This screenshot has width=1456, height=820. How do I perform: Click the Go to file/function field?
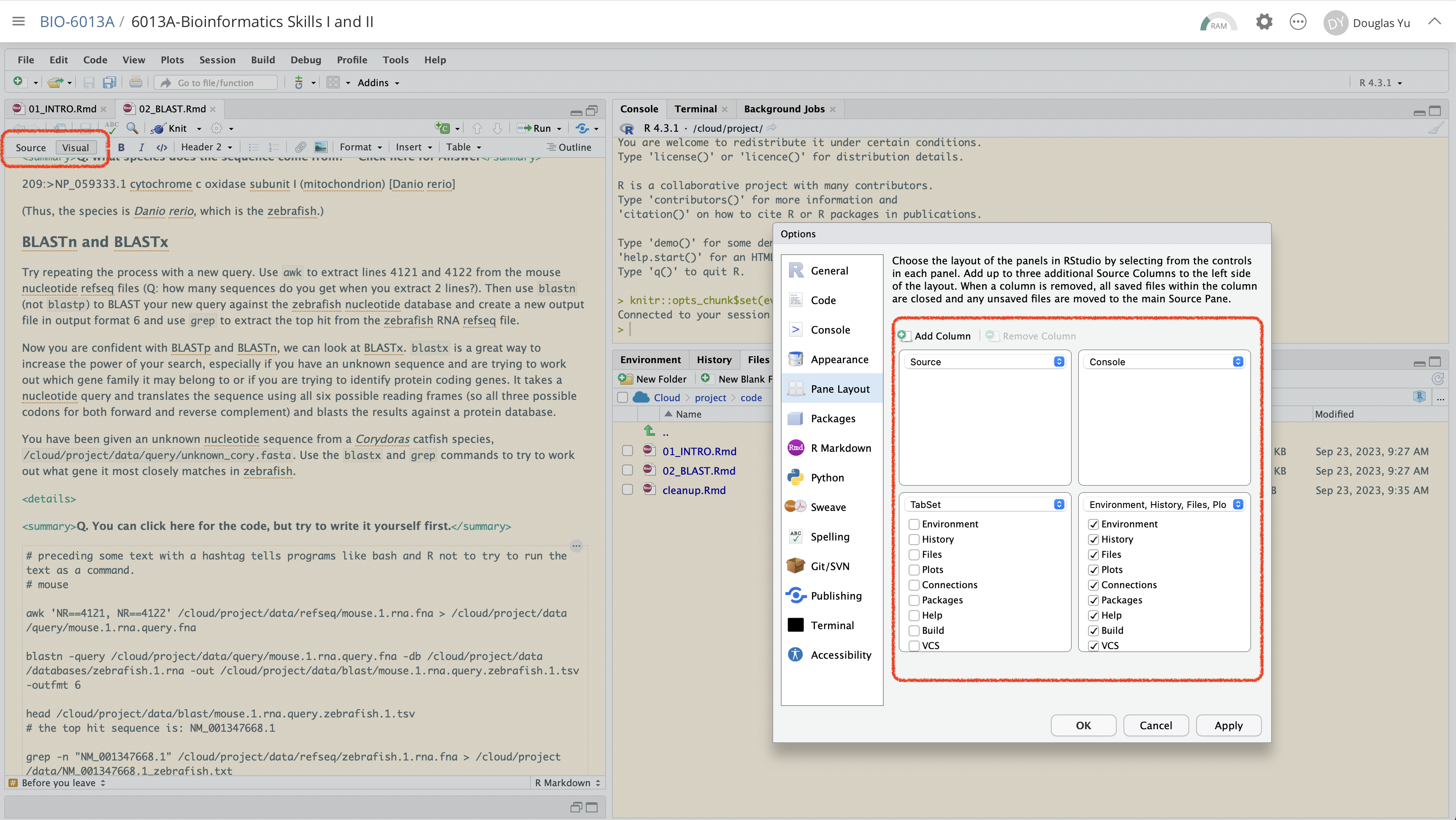pyautogui.click(x=216, y=83)
